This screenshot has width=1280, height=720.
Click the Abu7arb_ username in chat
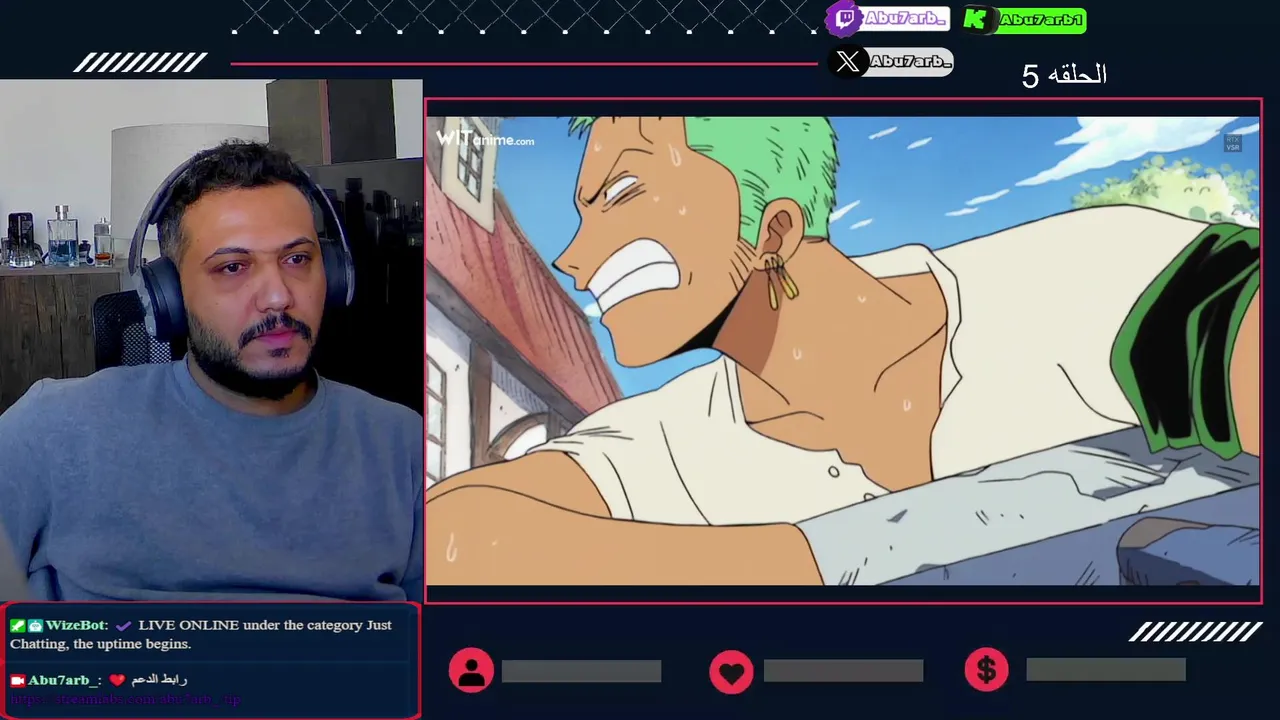pyautogui.click(x=62, y=680)
